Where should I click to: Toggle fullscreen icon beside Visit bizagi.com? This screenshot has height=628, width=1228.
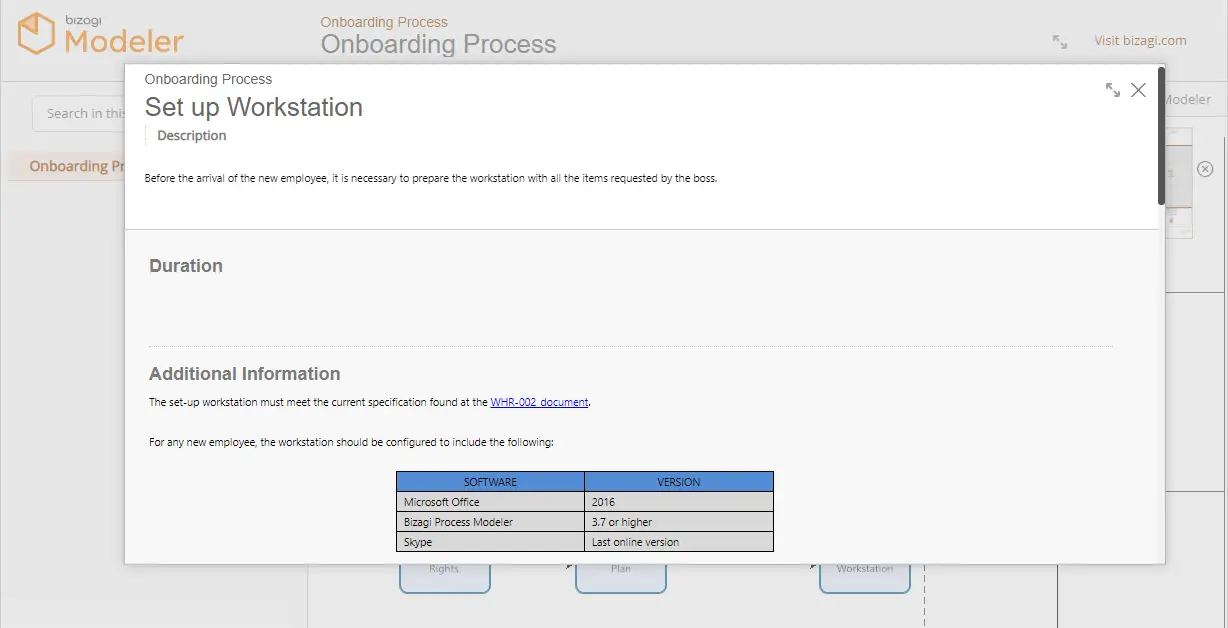click(x=1060, y=41)
